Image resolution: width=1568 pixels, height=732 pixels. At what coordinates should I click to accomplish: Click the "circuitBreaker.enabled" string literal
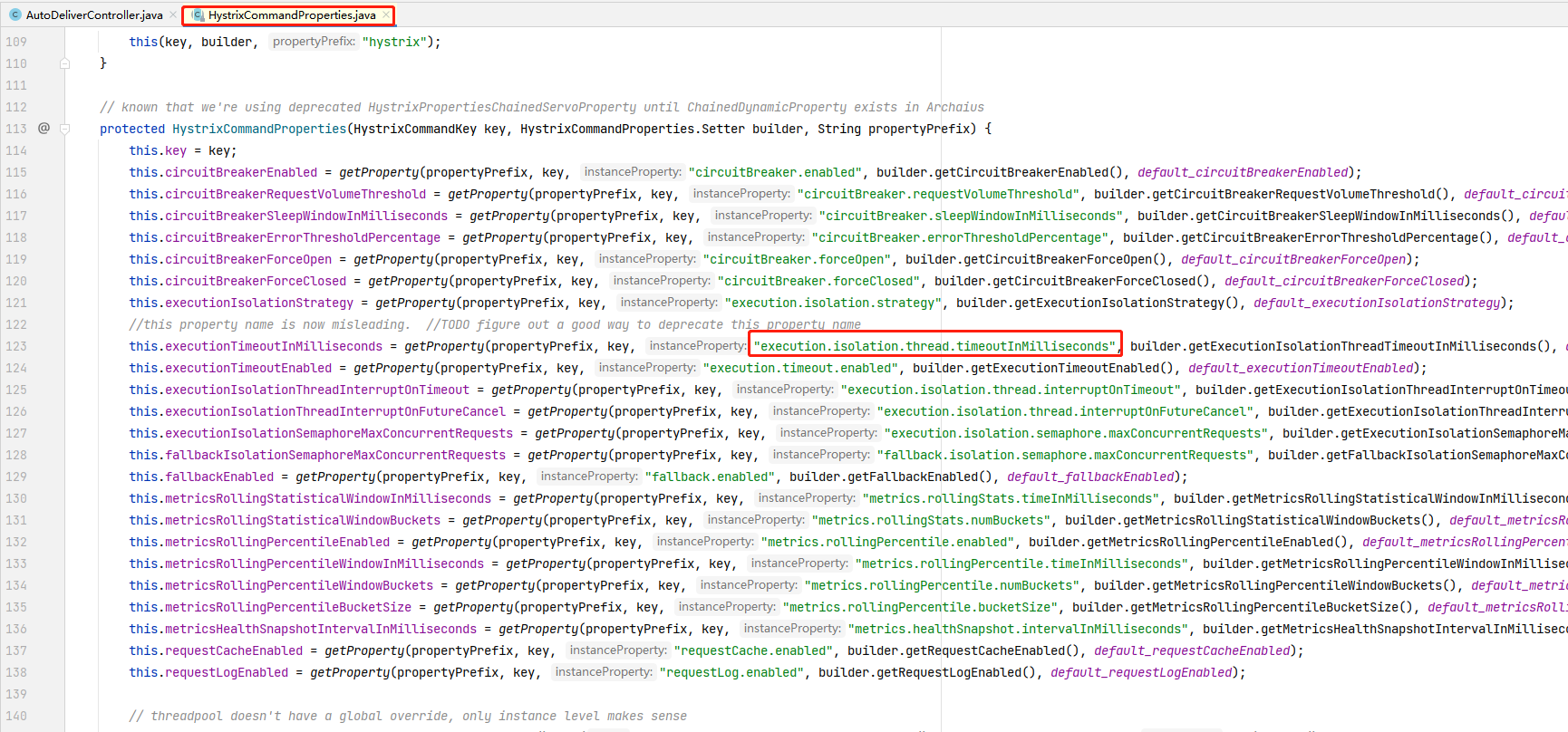pos(775,172)
